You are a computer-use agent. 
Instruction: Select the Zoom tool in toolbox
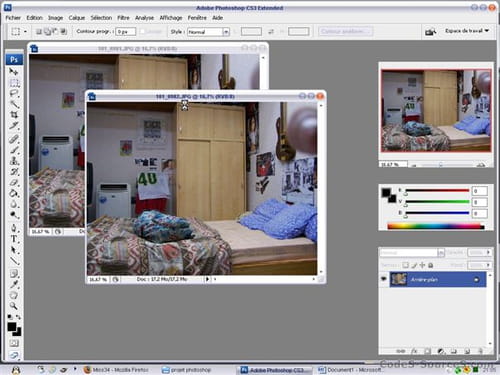14,305
